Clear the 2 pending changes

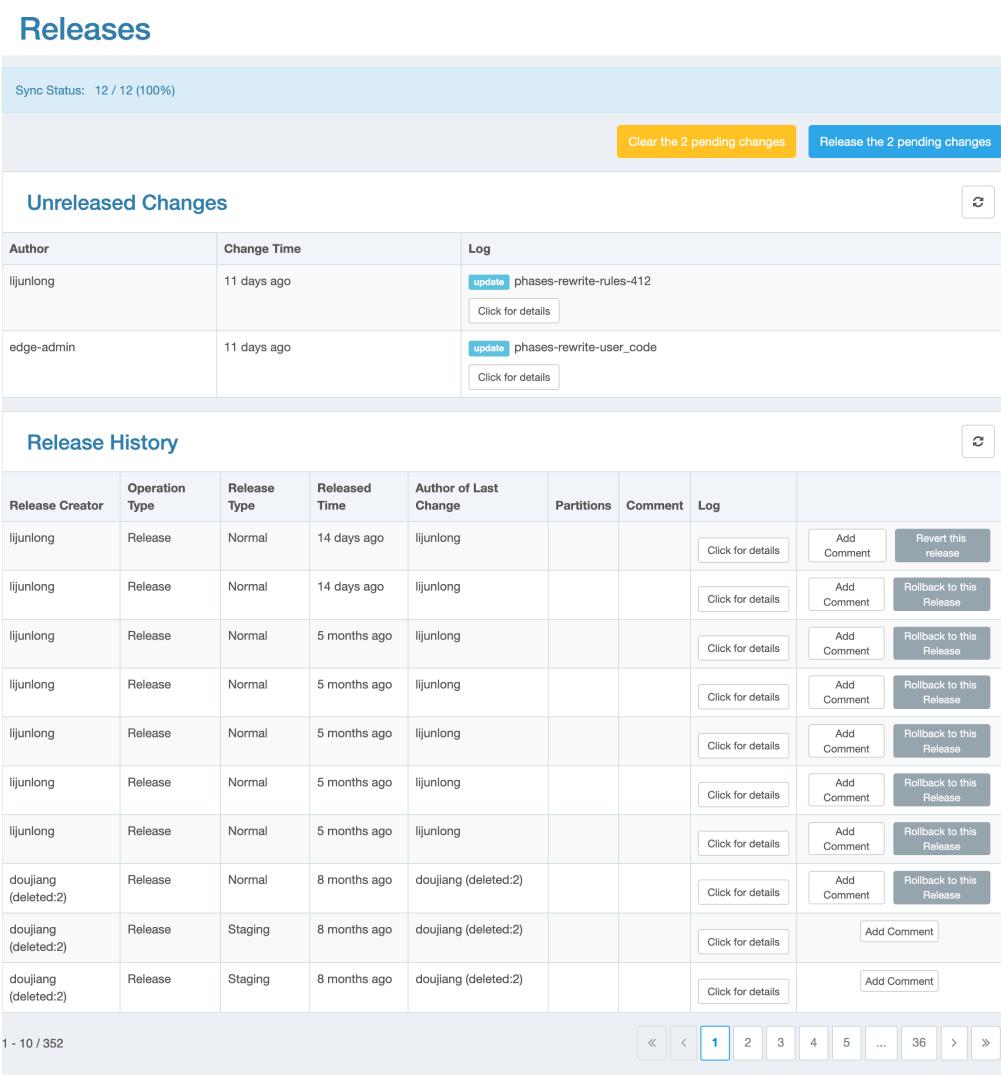pos(706,141)
